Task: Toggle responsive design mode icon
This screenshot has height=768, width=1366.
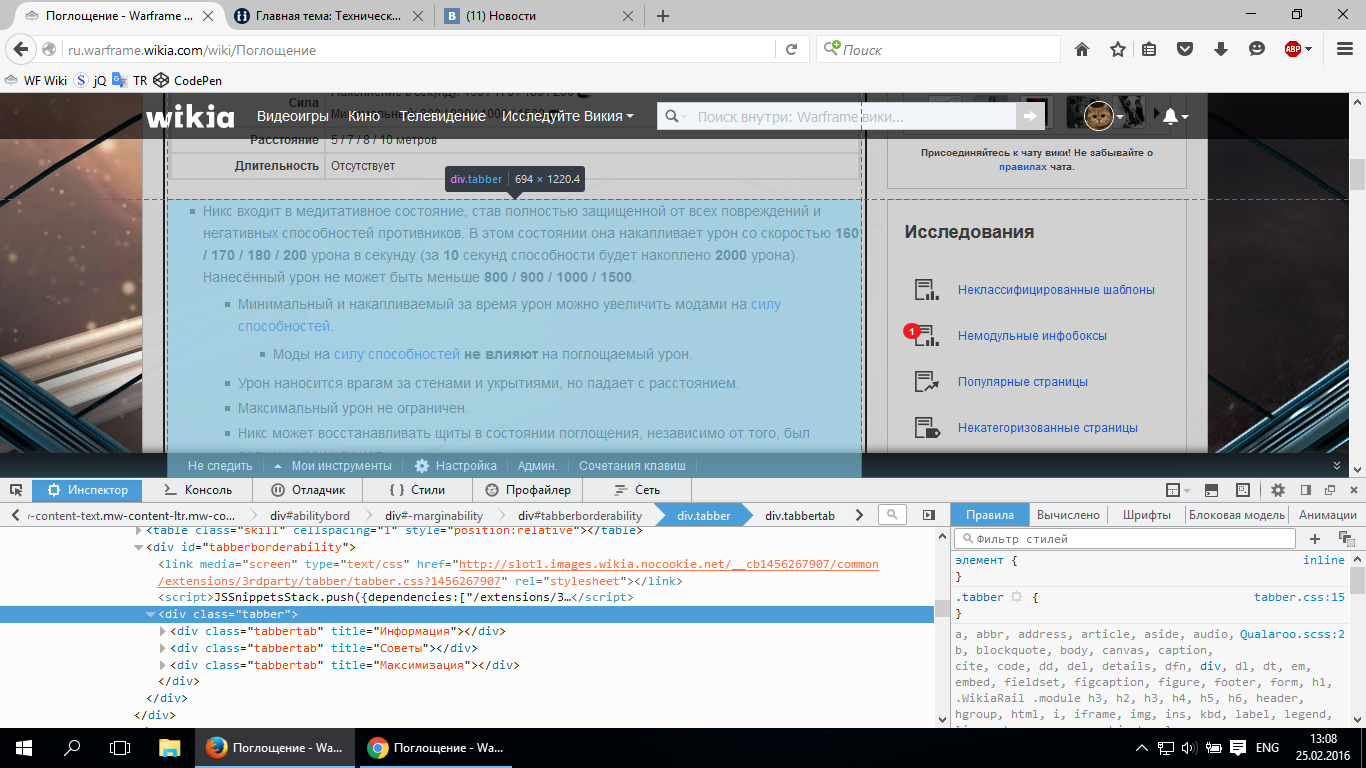Action: pyautogui.click(x=1243, y=490)
